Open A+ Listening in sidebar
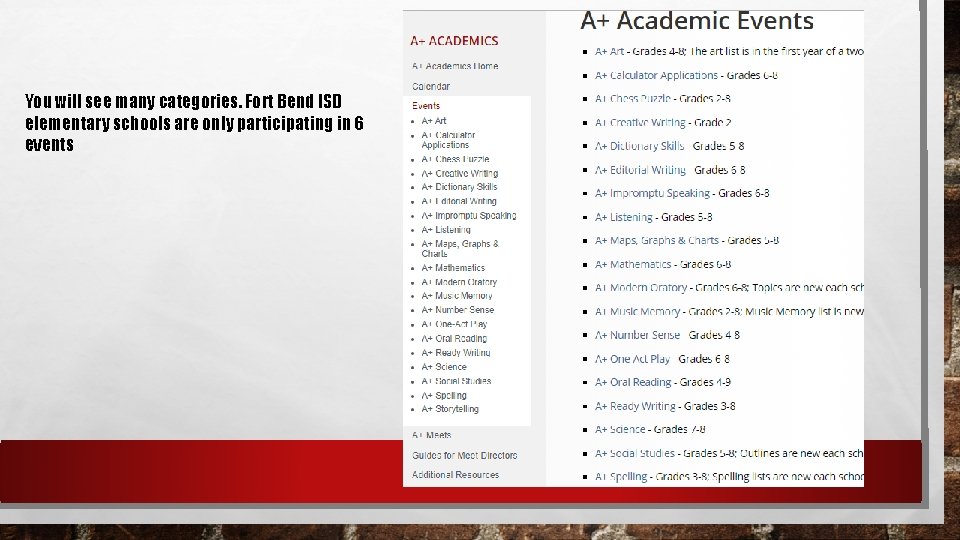960x540 pixels. [446, 230]
